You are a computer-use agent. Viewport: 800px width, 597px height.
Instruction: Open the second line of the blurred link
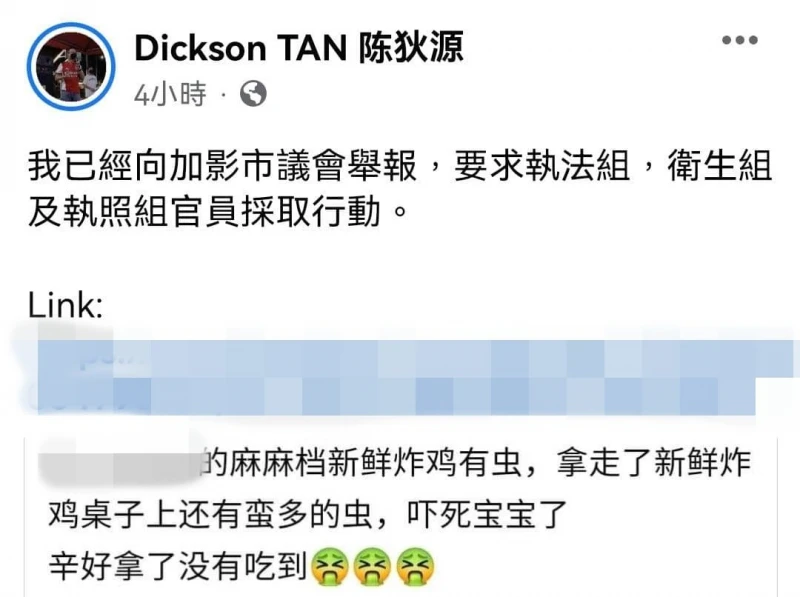coord(395,396)
